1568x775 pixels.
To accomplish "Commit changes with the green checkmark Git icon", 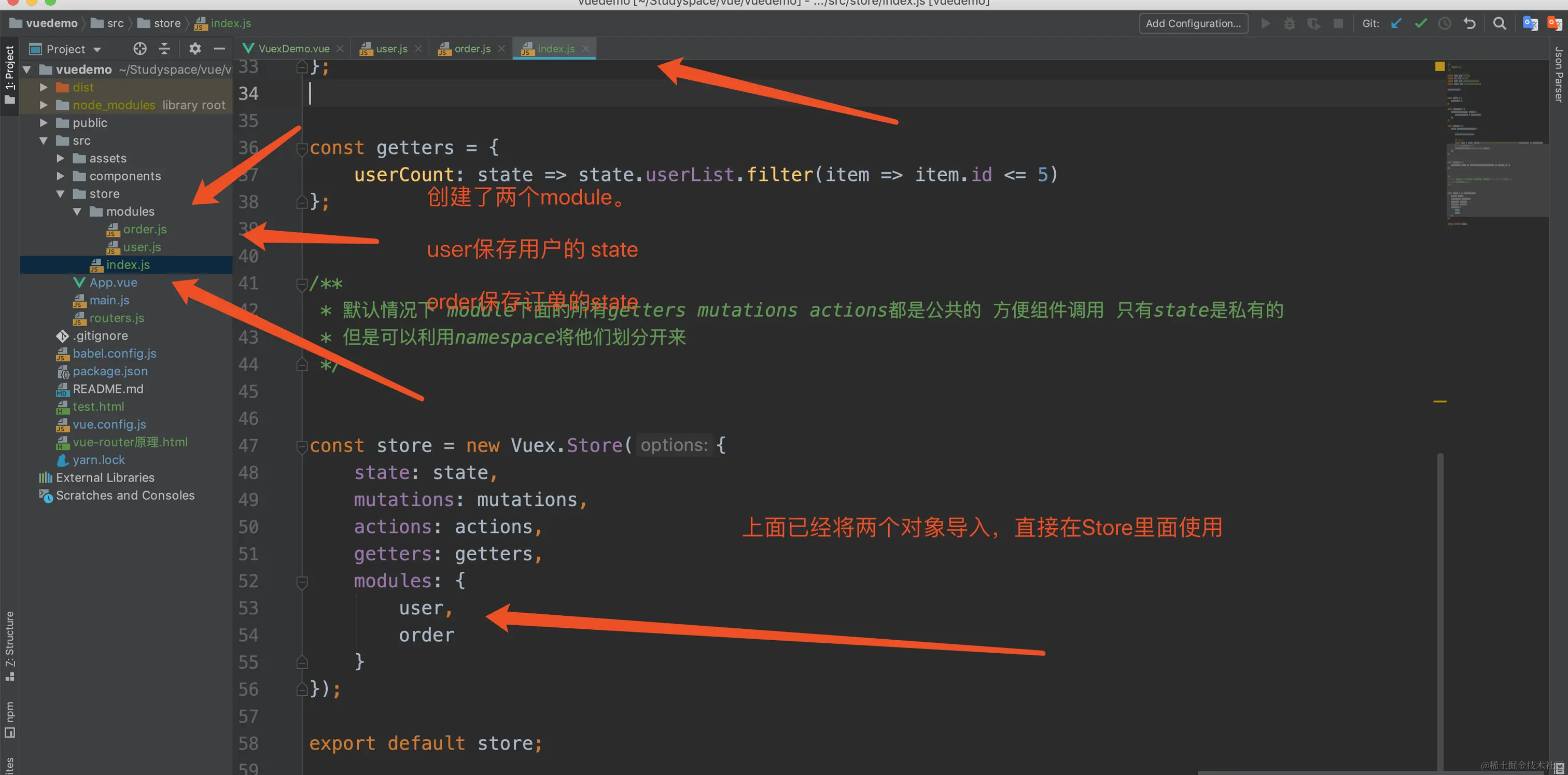I will point(1420,23).
